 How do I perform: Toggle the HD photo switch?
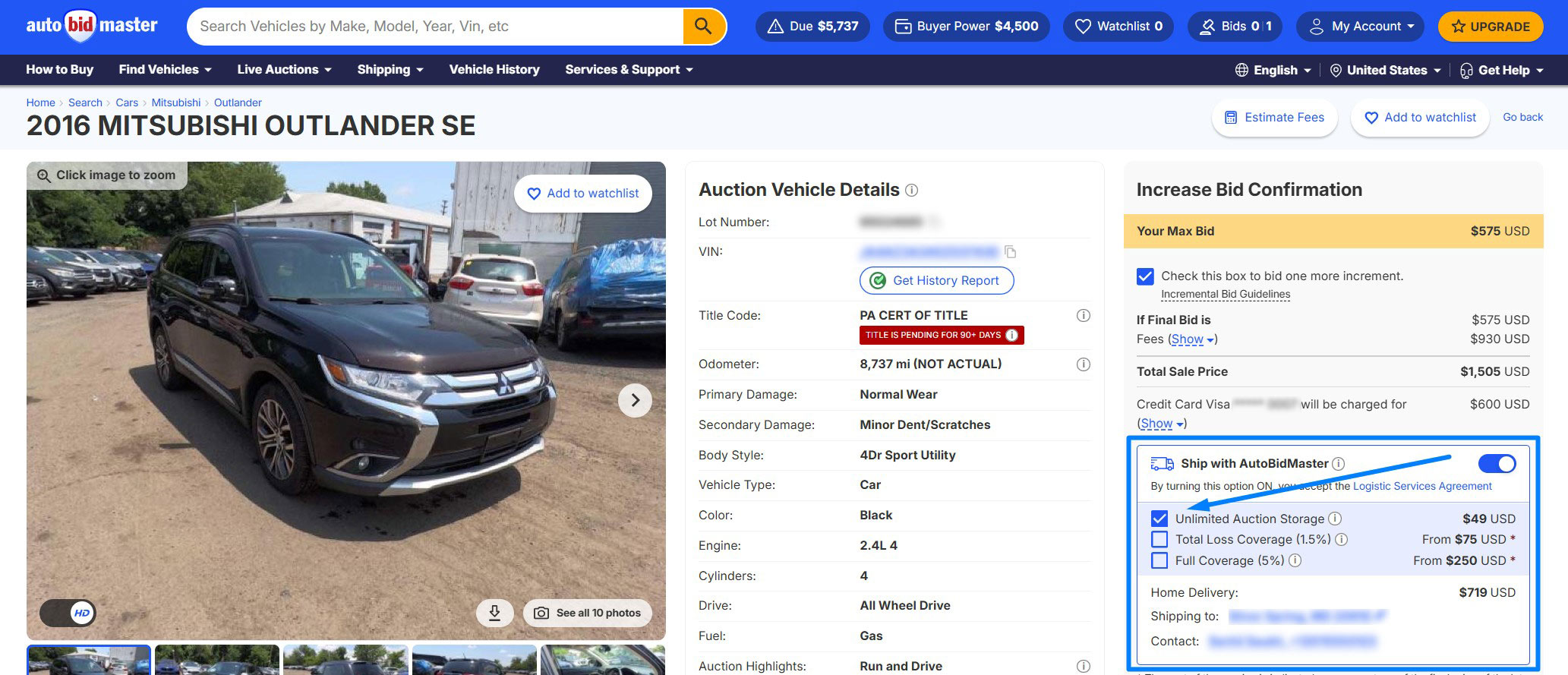click(x=68, y=613)
